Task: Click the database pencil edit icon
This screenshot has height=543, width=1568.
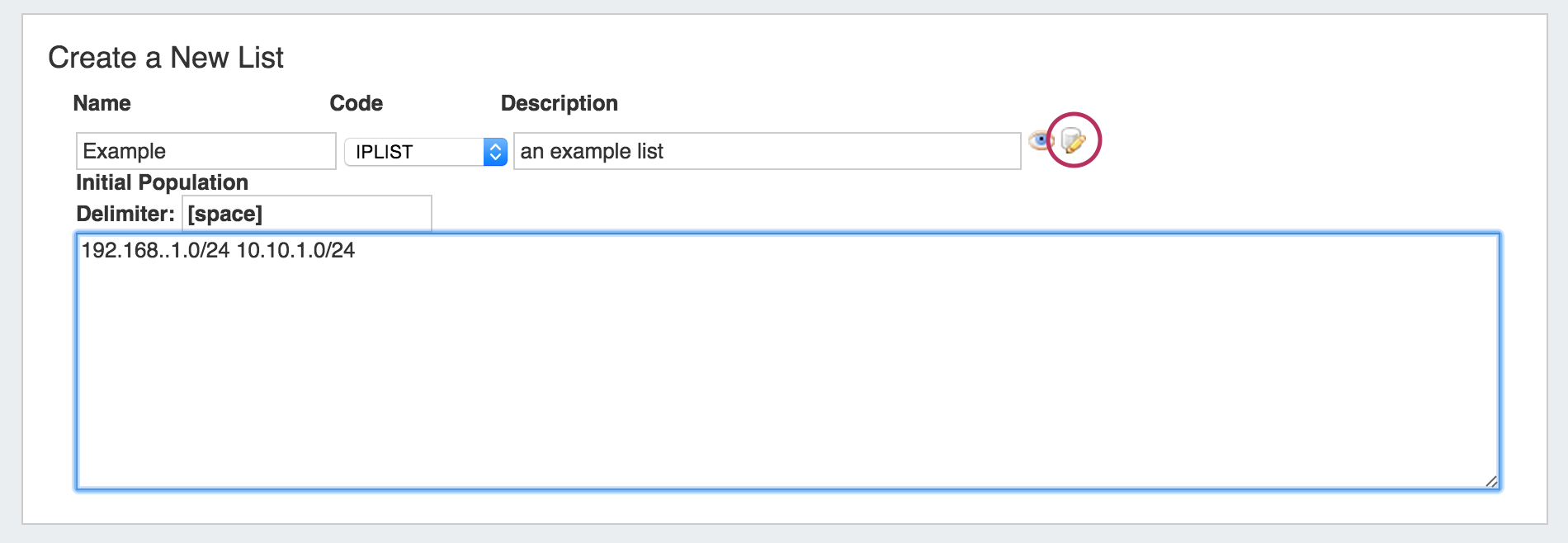Action: coord(1073,141)
